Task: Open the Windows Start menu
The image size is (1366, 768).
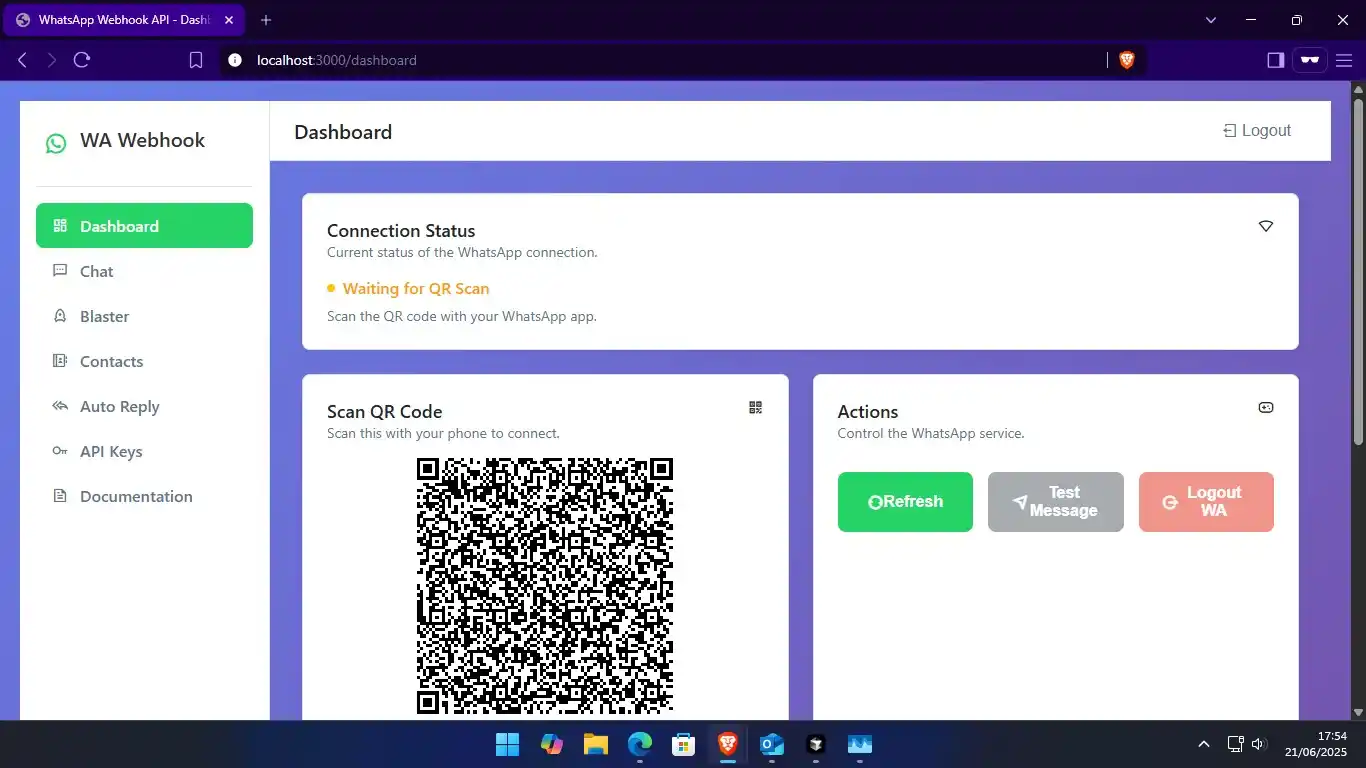Action: pos(508,744)
